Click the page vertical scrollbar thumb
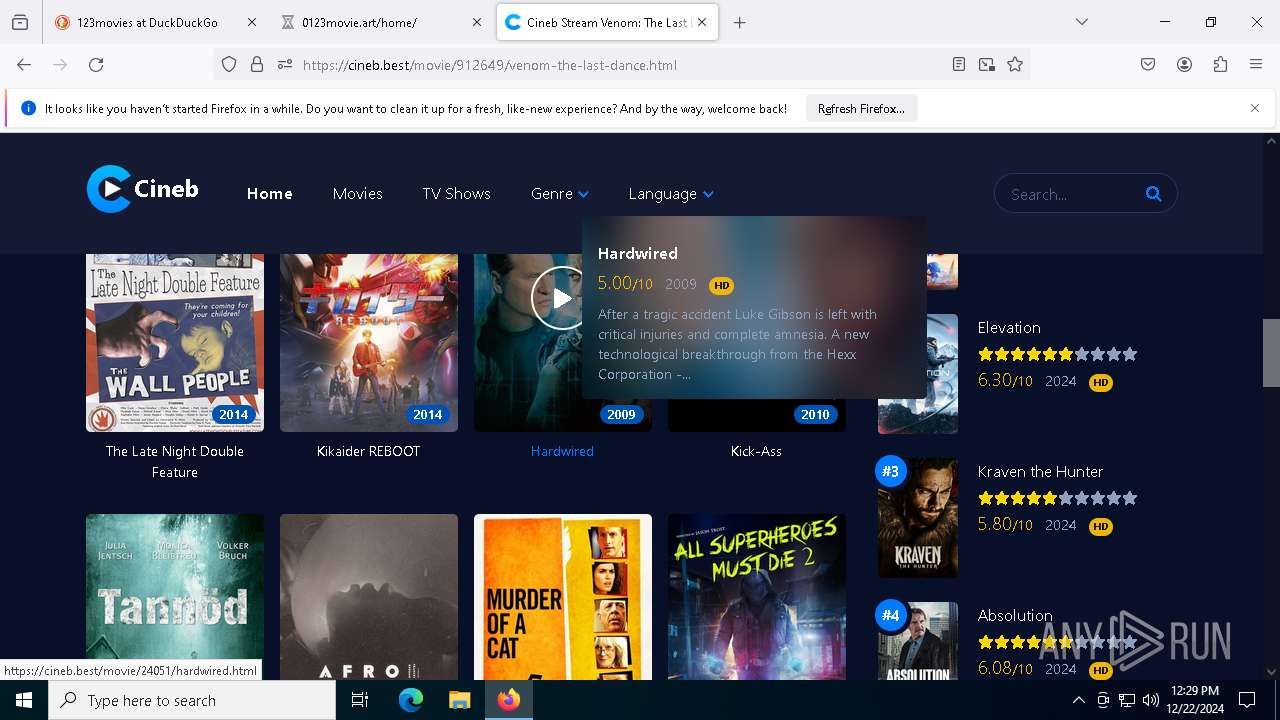The width and height of the screenshot is (1280, 720). [x=1271, y=352]
